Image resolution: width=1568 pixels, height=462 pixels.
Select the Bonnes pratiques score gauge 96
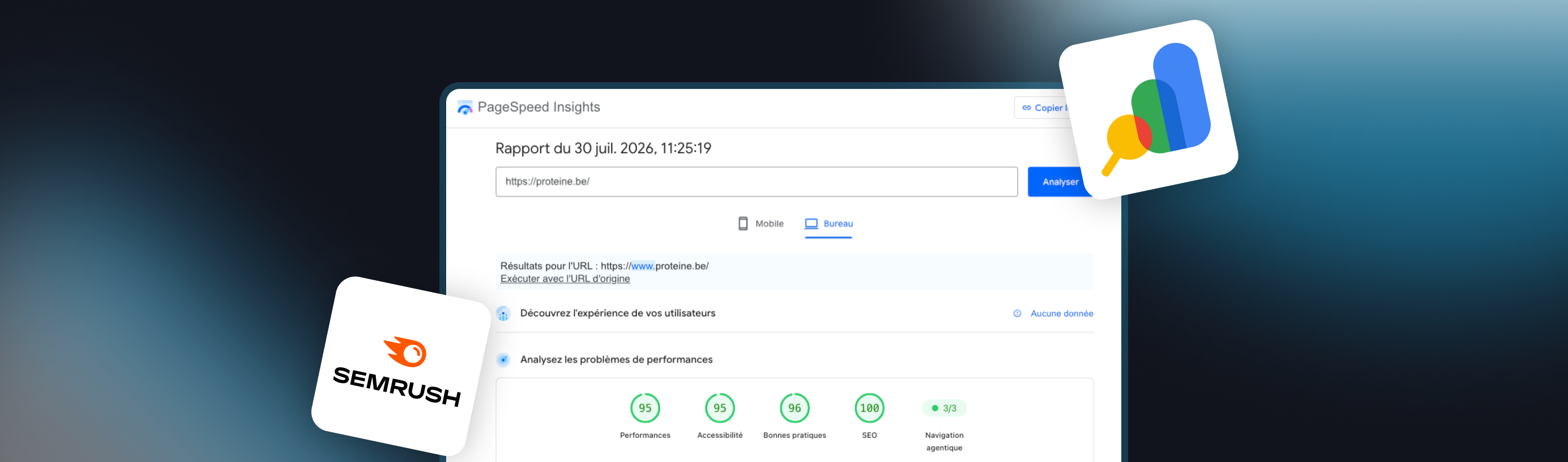click(794, 408)
